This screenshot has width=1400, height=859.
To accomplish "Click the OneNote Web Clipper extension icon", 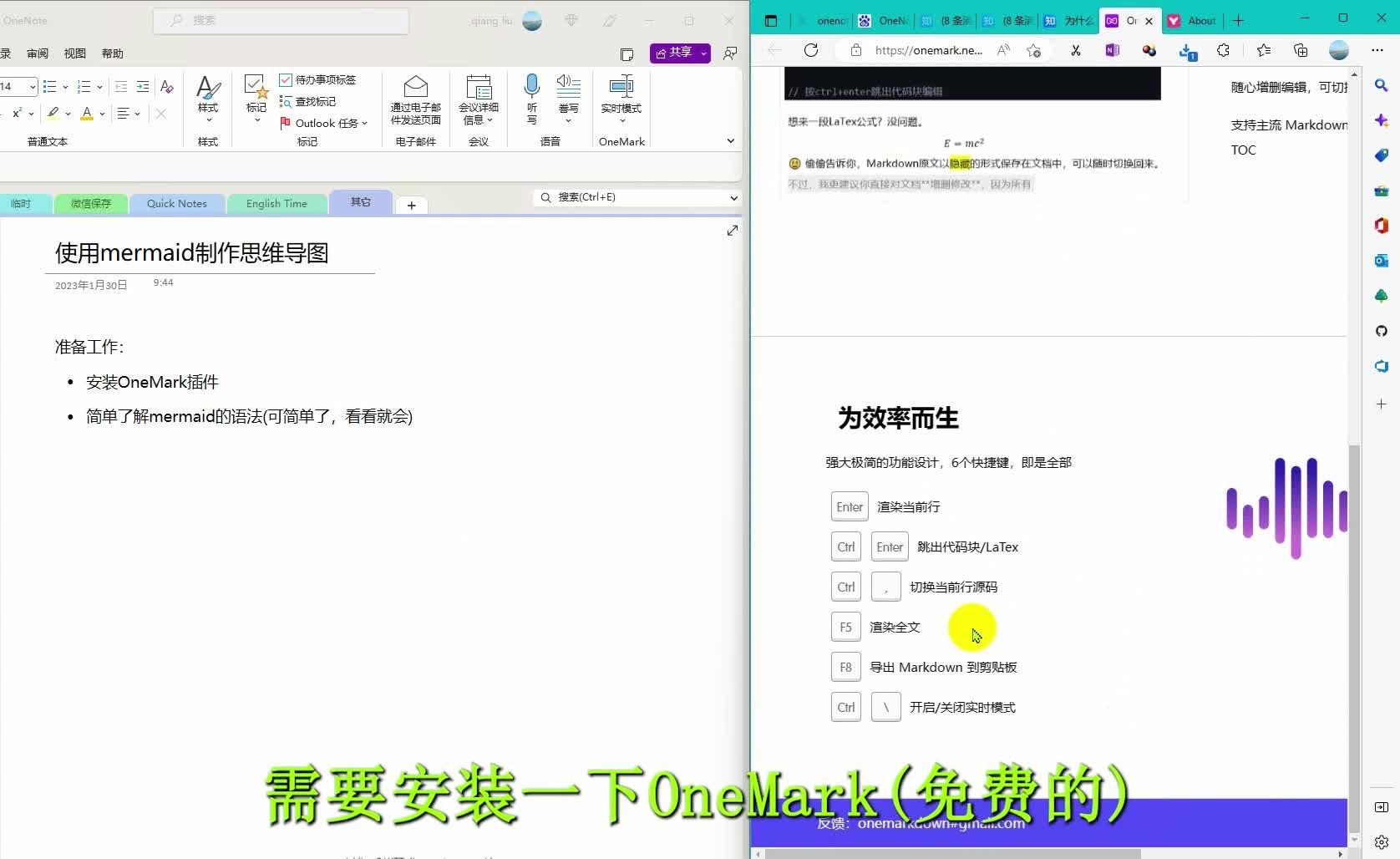I will (x=1112, y=50).
